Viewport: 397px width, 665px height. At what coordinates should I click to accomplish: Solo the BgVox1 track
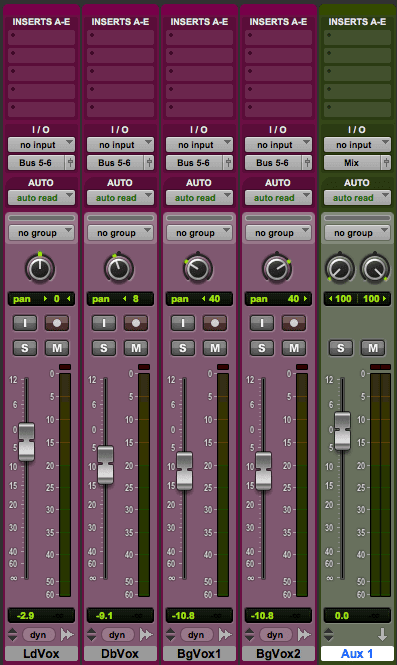pos(183,348)
